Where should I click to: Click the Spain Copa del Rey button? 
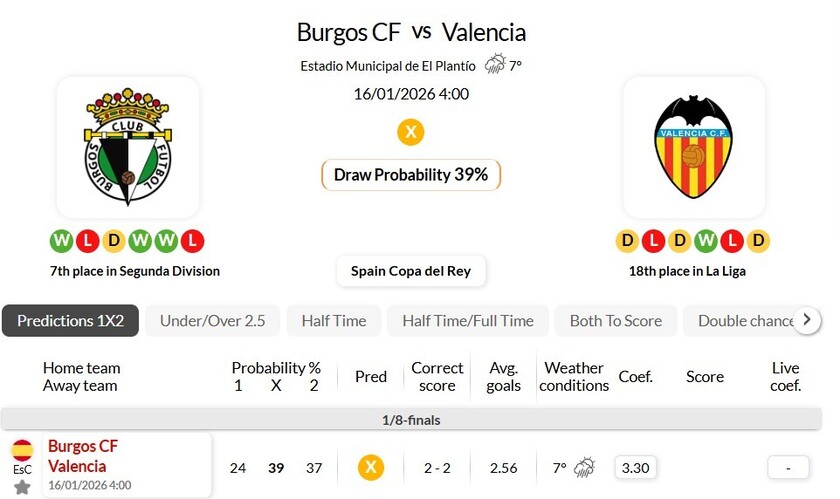tap(411, 270)
